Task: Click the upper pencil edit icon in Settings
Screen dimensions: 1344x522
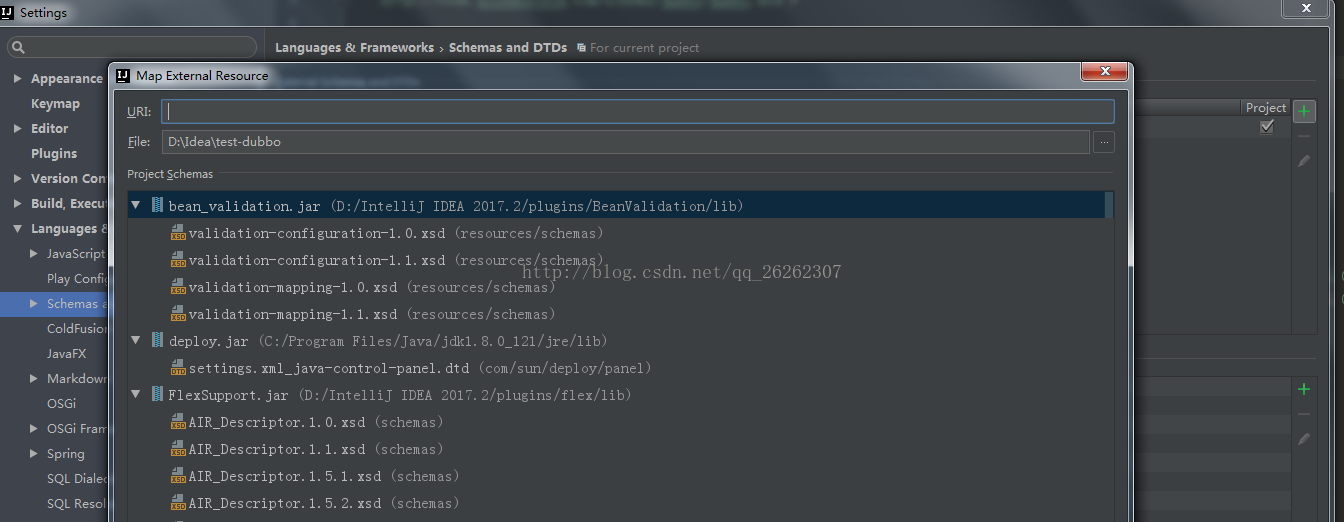Action: 1304,160
